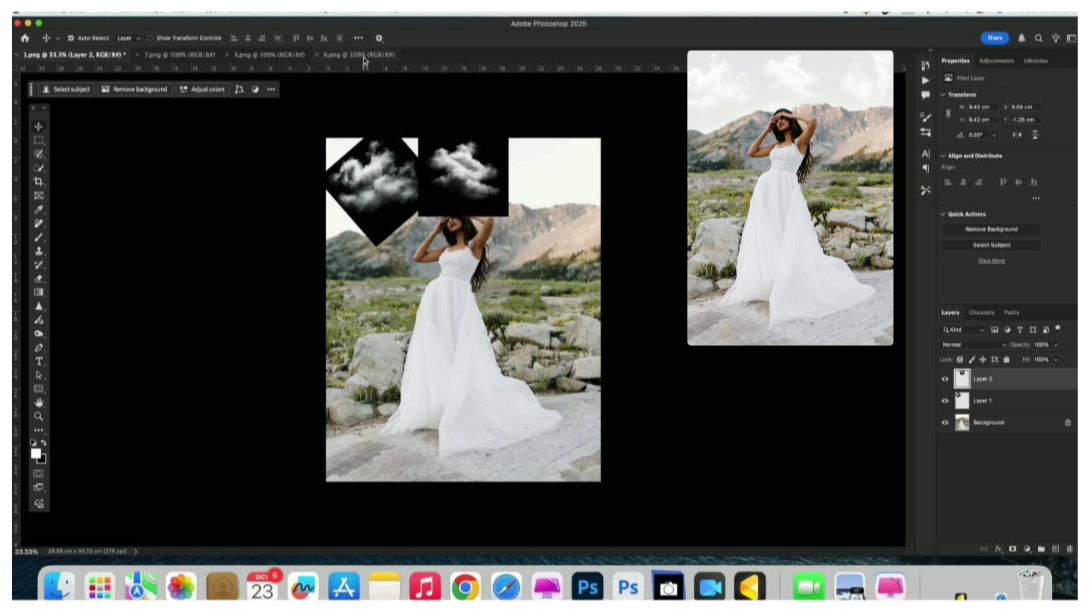Viewport: 1090px width, 613px height.
Task: Hide Layer 2 using its eye icon
Action: point(945,379)
